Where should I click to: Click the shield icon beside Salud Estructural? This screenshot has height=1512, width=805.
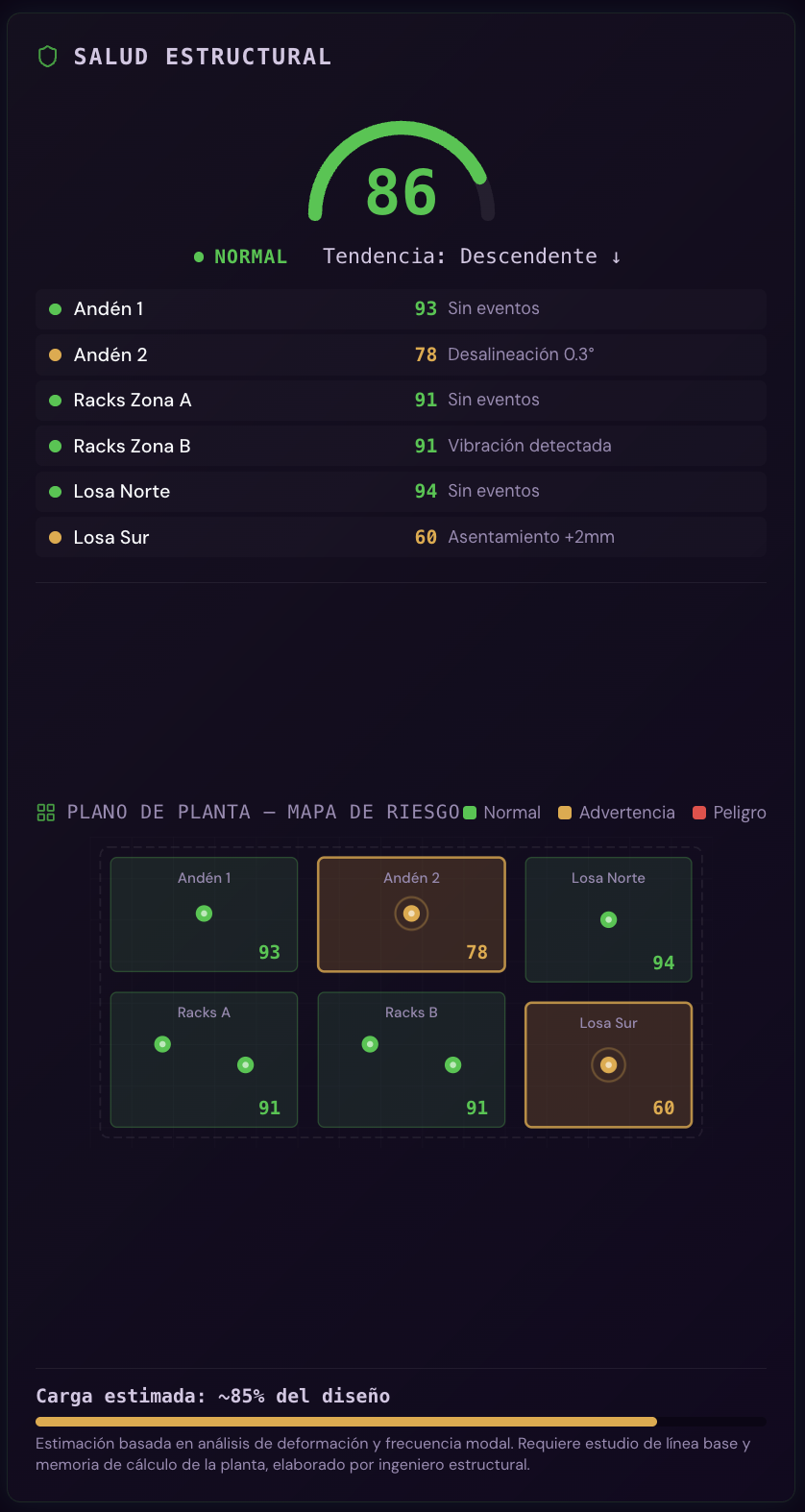pos(47,57)
